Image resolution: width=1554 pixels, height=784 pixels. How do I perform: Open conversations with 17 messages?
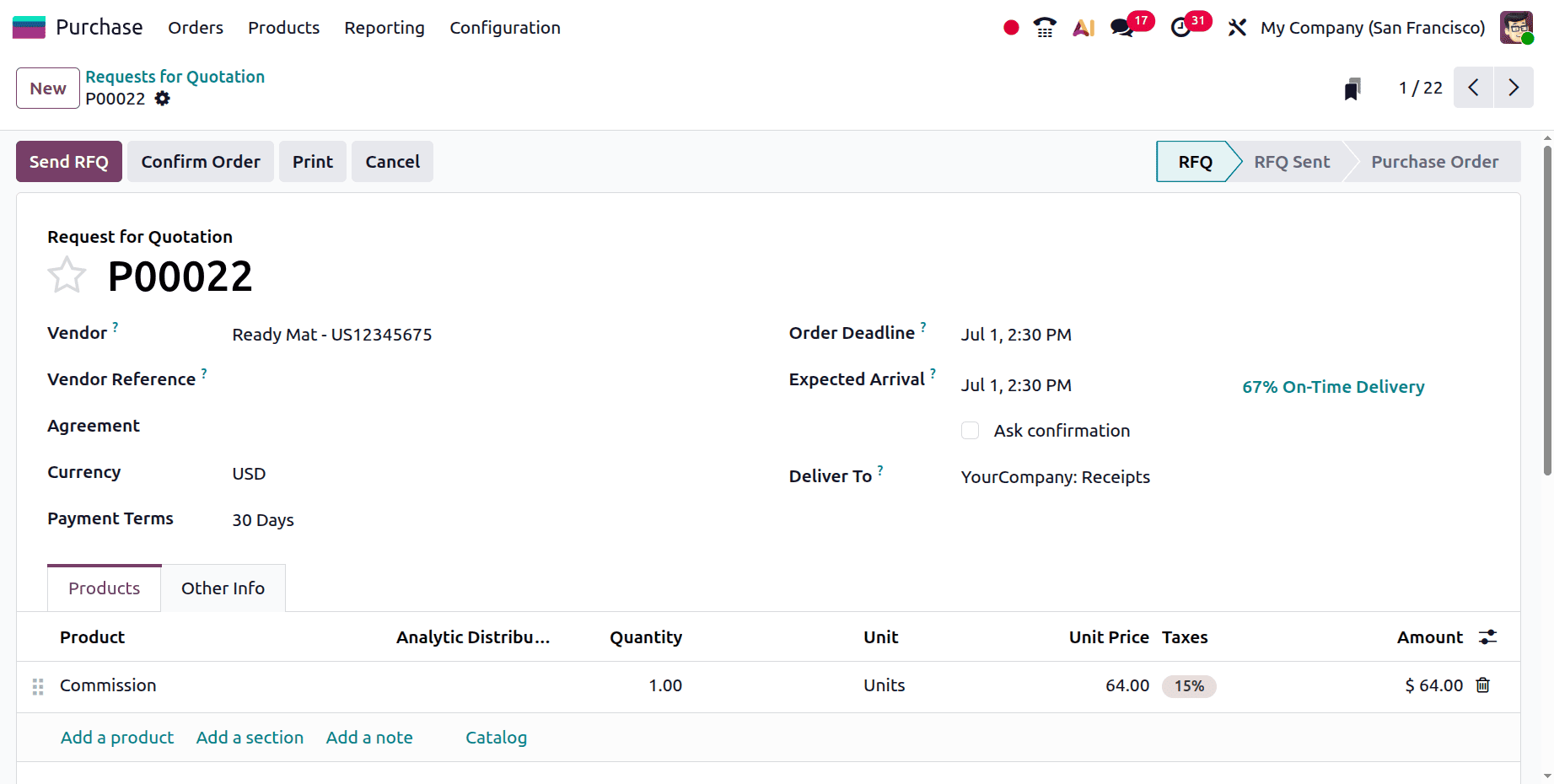1131,26
